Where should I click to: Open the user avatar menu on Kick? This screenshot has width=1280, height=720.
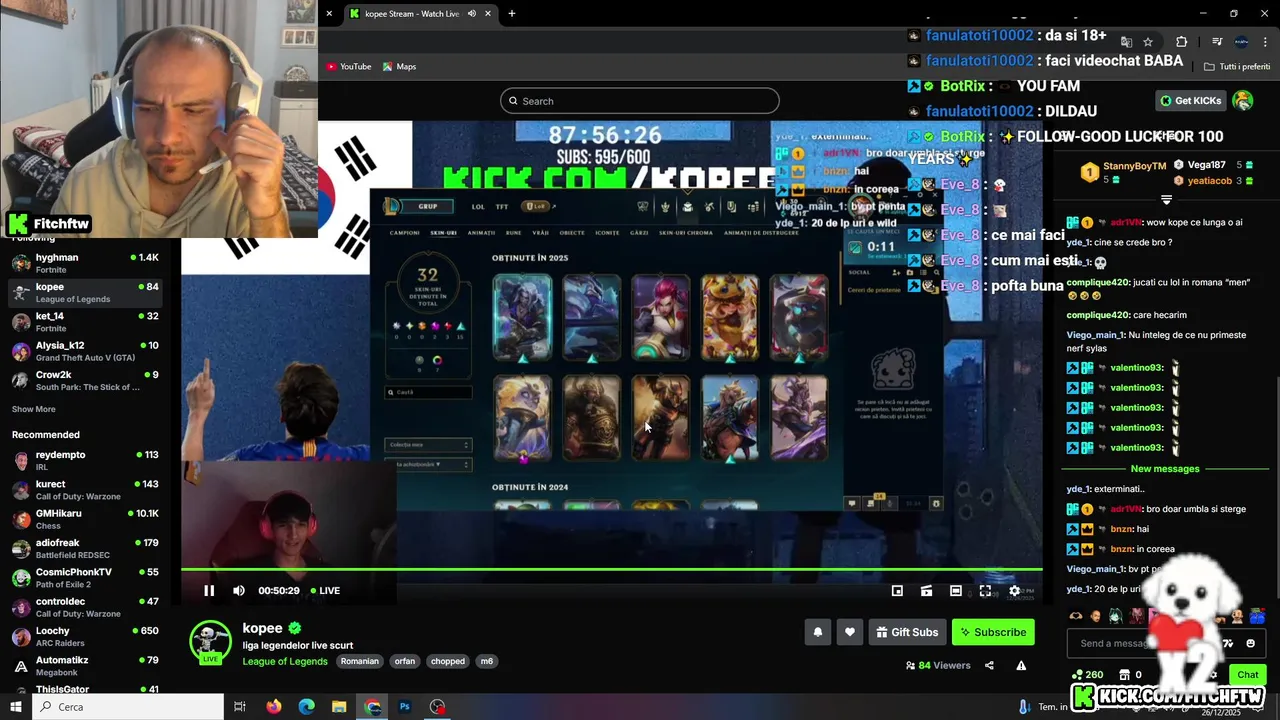1243,101
